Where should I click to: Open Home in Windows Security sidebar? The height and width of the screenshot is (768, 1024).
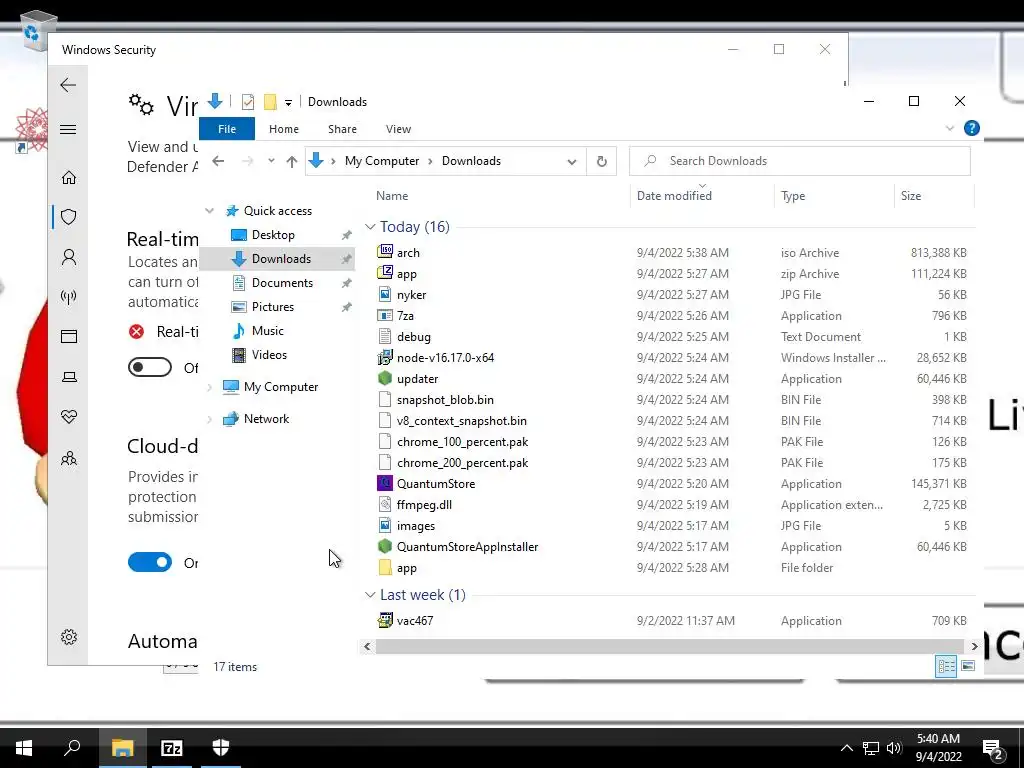click(x=69, y=178)
